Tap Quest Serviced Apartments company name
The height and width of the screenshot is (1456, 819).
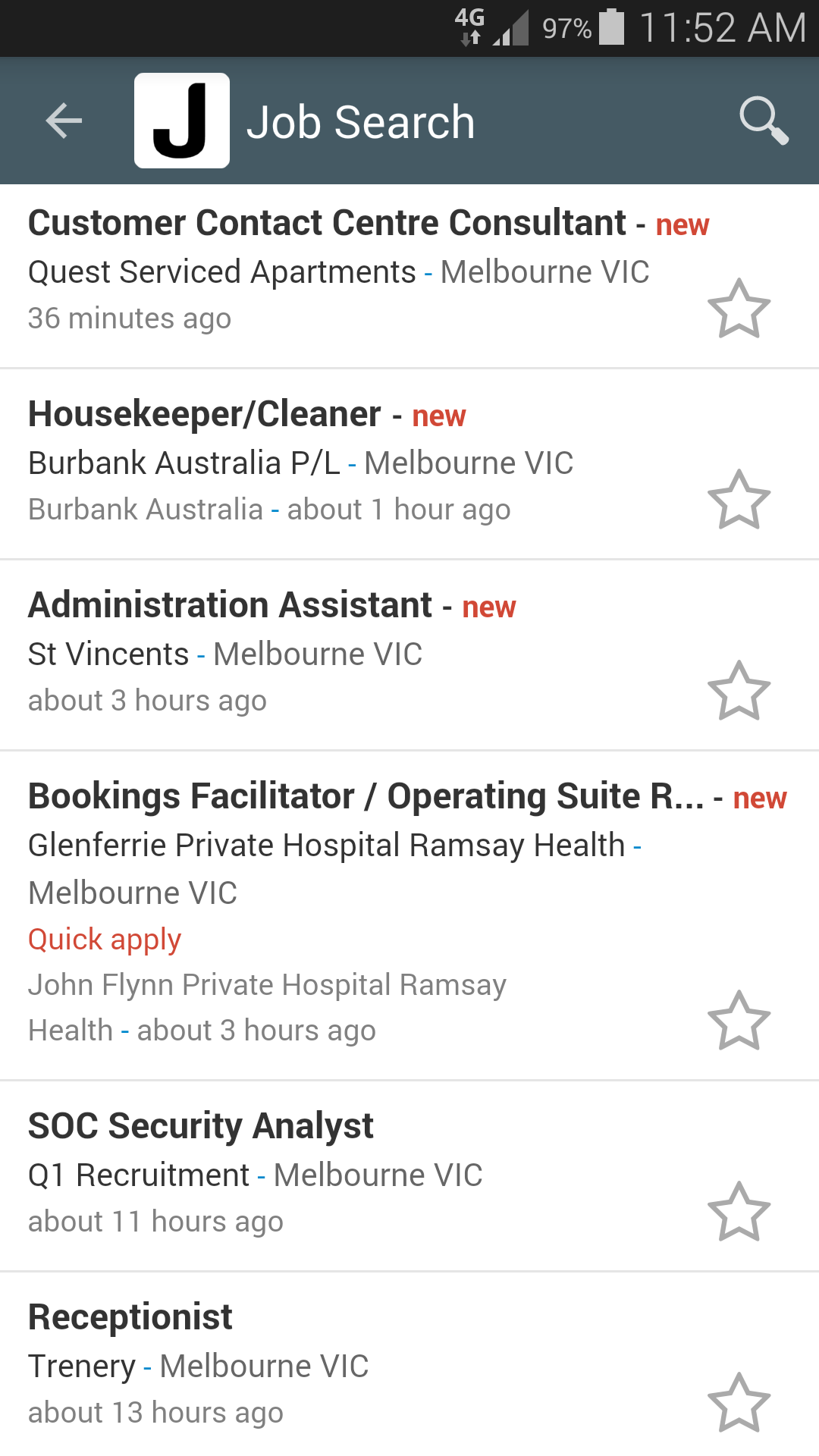pyautogui.click(x=222, y=272)
